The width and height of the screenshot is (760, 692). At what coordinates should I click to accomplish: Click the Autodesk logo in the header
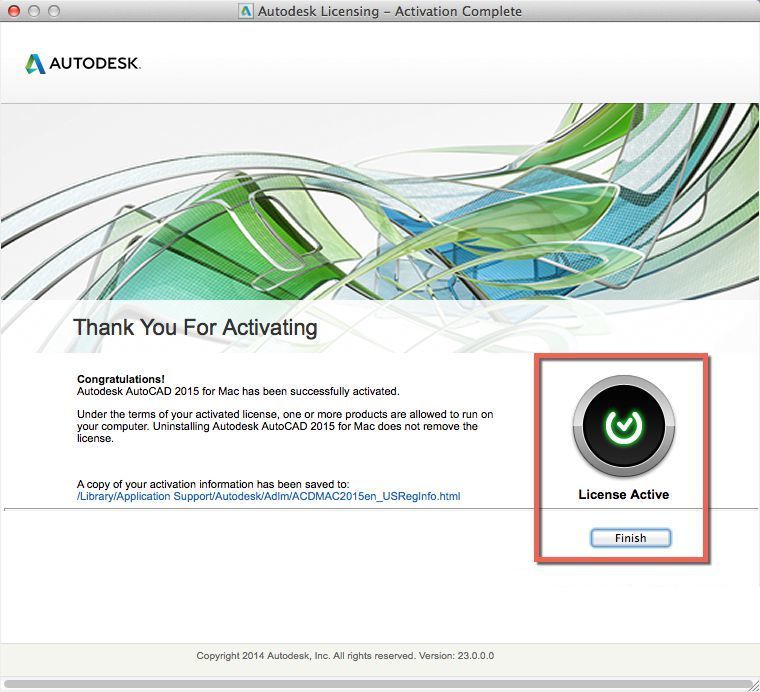pyautogui.click(x=83, y=63)
